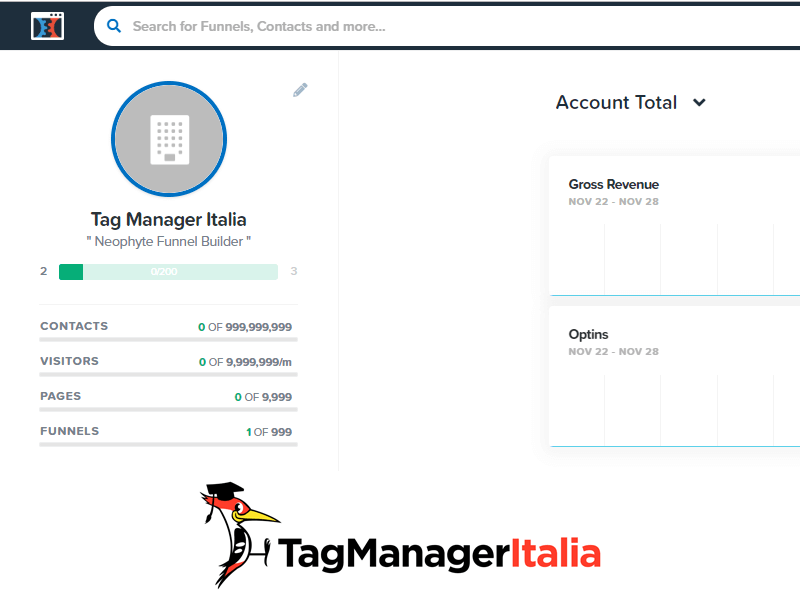Click the company avatar image
The width and height of the screenshot is (800, 600).
(169, 139)
